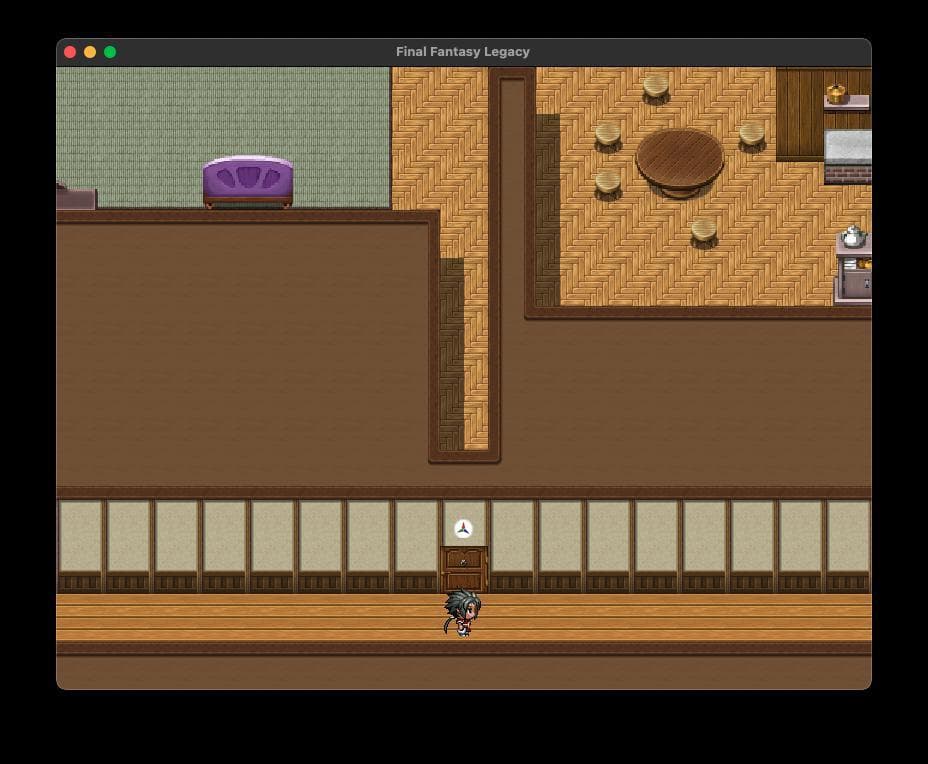Screen dimensions: 928x764
Task: Click the stool below the round table
Action: (704, 232)
